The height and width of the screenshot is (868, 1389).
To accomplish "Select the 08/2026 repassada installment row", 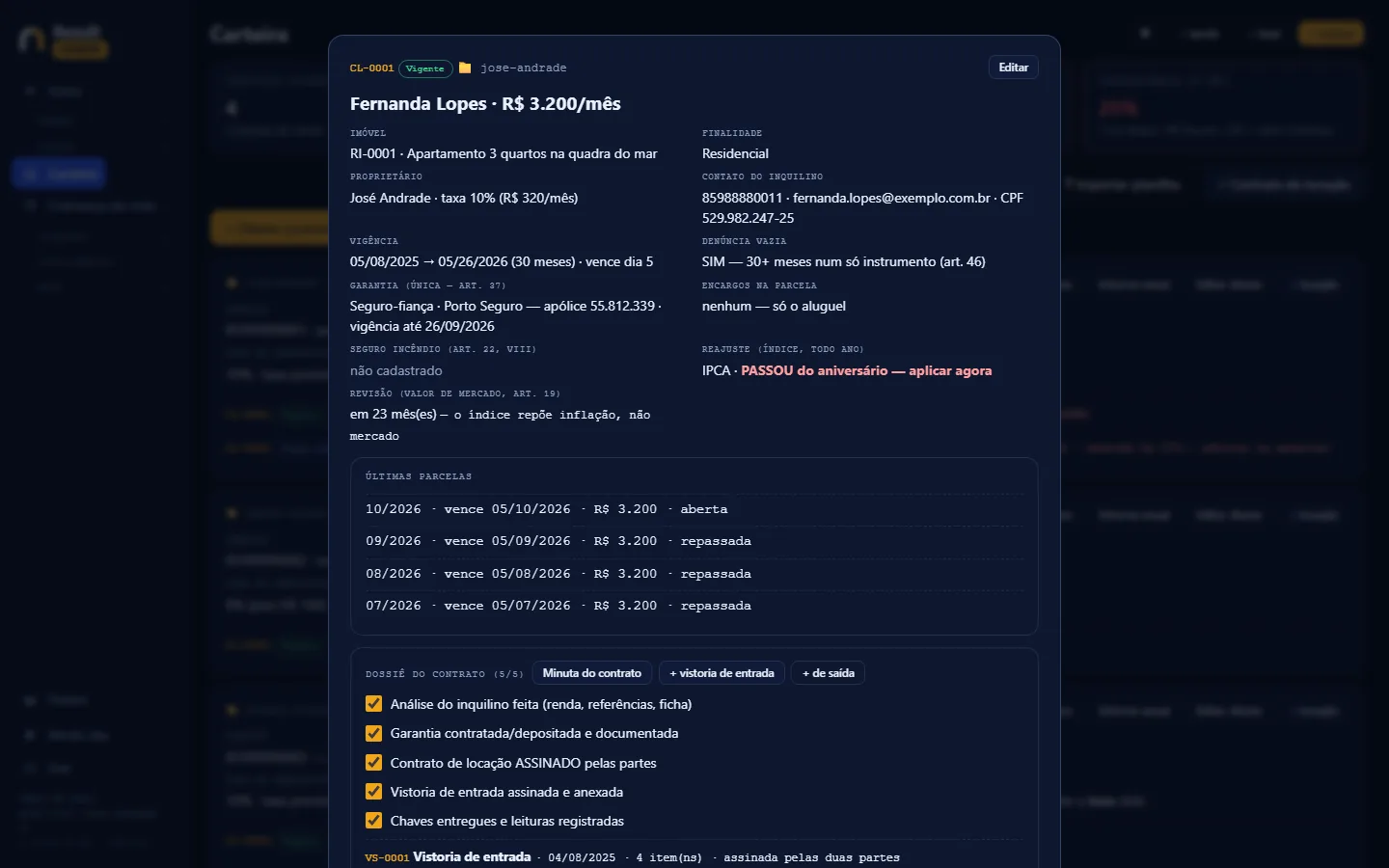I will click(694, 574).
